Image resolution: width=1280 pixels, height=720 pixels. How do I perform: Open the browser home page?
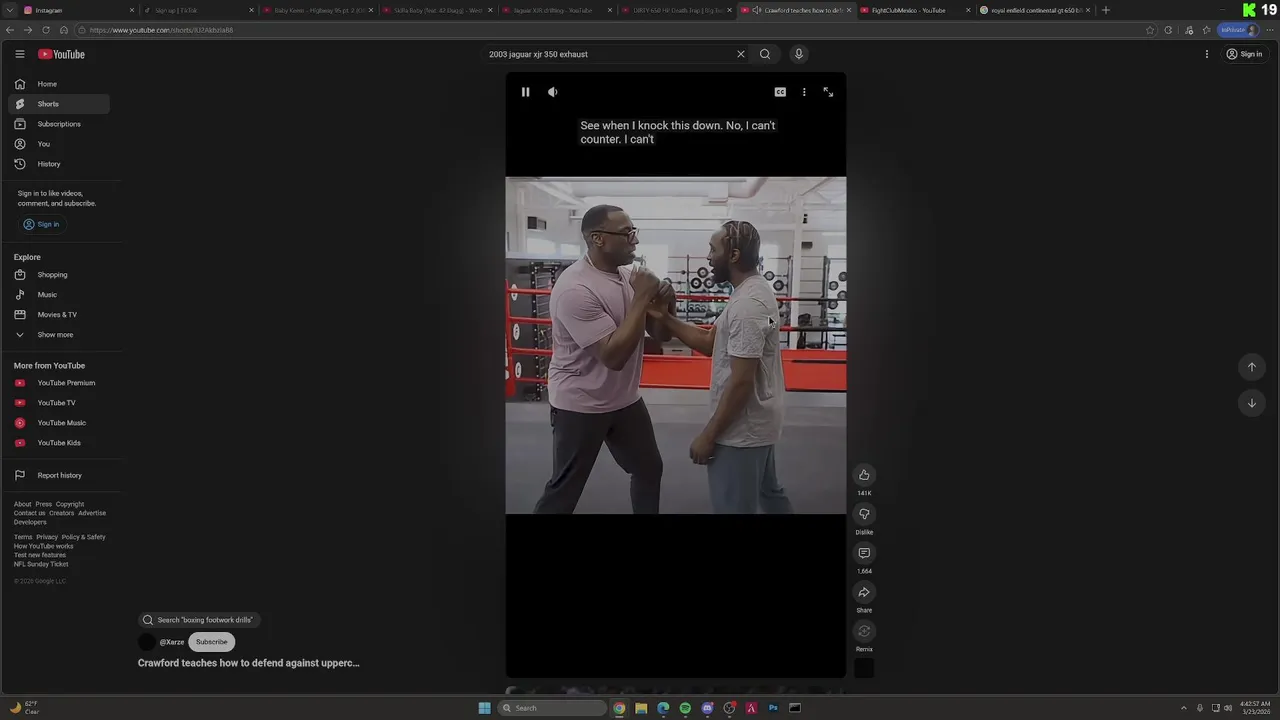(x=64, y=30)
